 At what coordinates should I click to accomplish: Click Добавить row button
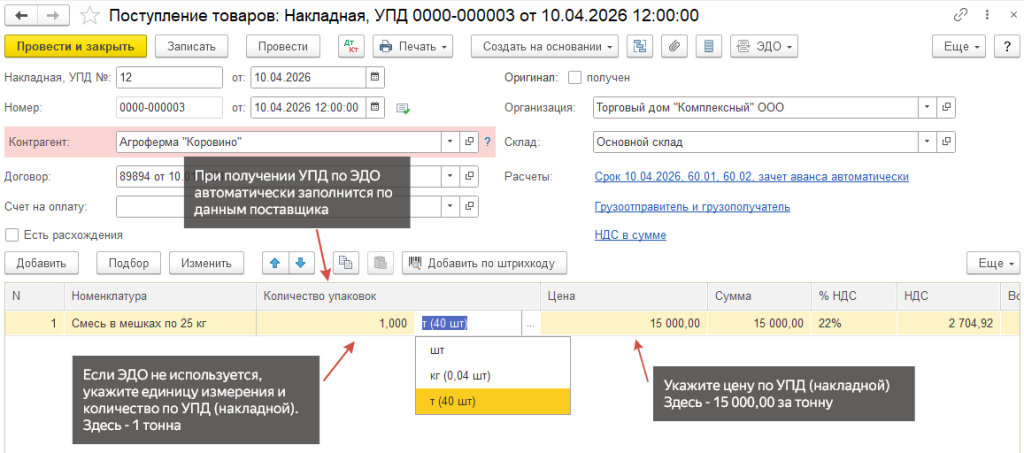[x=42, y=263]
